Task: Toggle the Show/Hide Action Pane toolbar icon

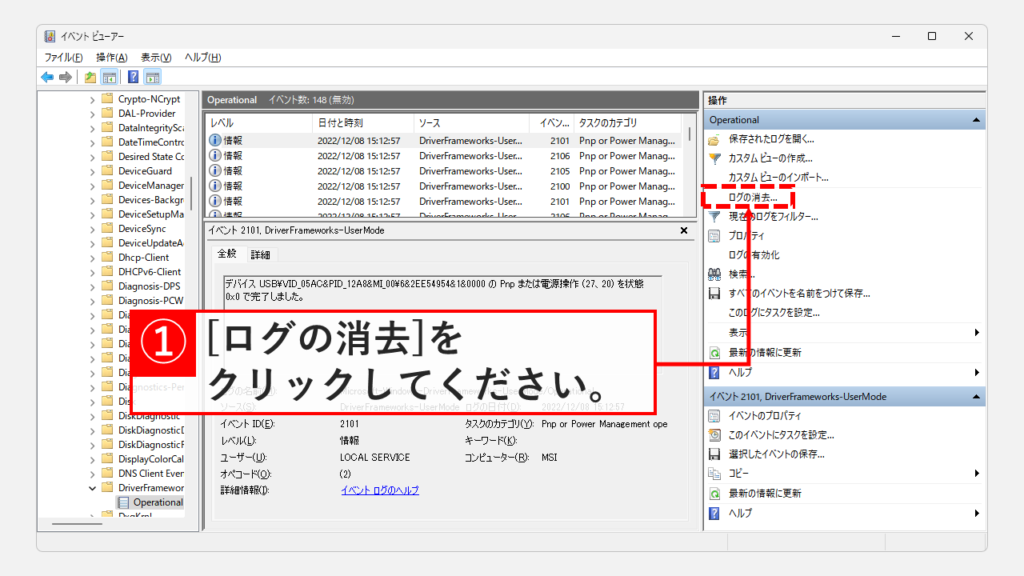Action: (x=153, y=77)
